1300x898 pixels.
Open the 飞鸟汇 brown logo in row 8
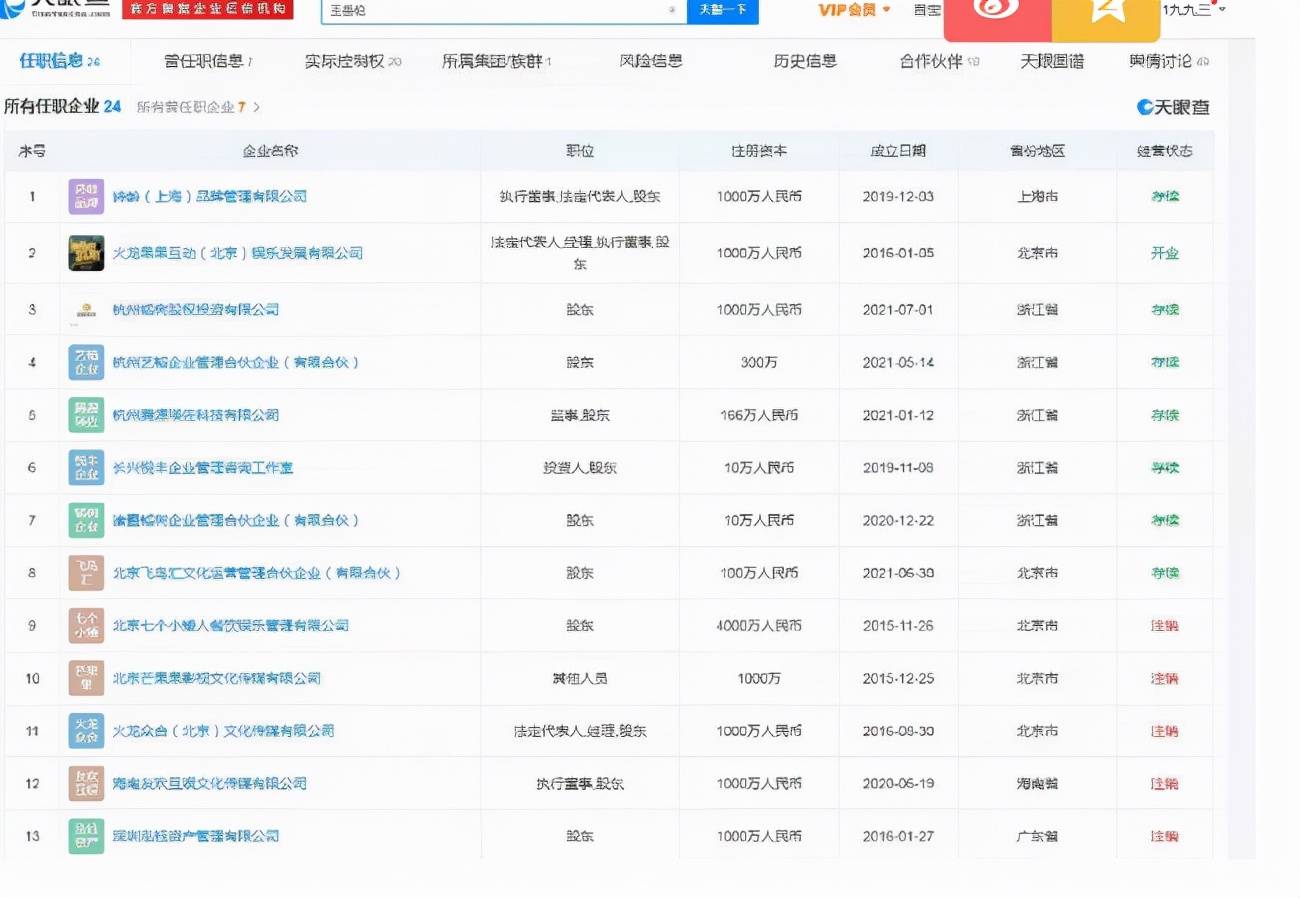point(86,573)
